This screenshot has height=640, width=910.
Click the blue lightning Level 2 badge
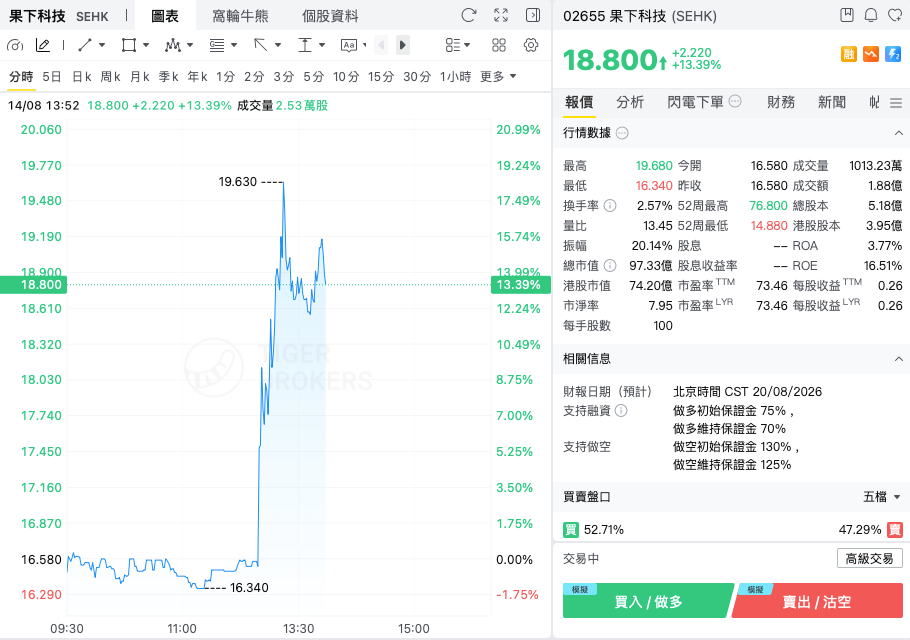click(893, 55)
